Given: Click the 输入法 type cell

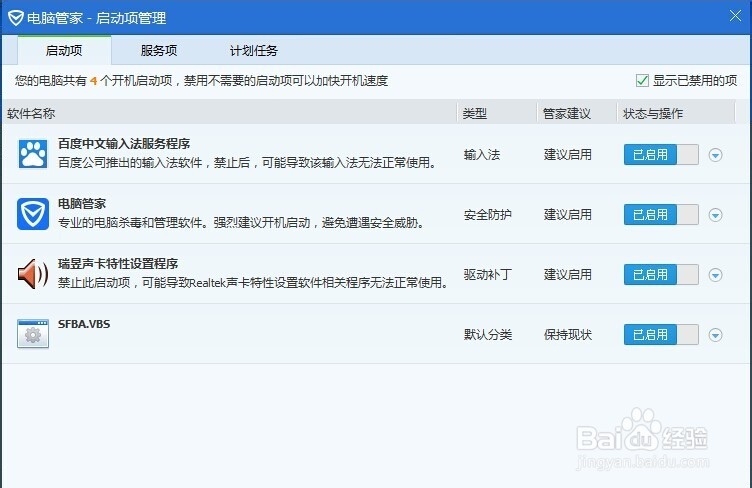Looking at the screenshot, I should pos(482,155).
